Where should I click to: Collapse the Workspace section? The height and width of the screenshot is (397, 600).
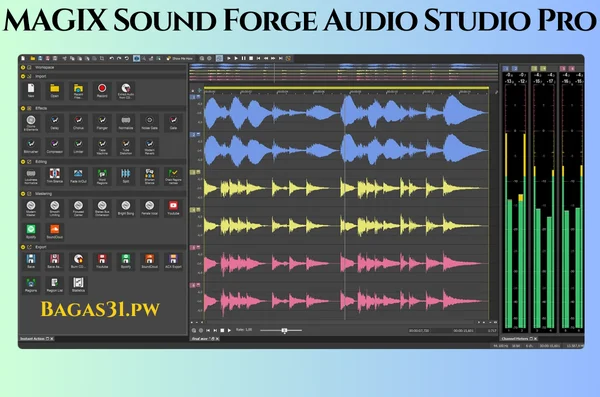click(23, 67)
